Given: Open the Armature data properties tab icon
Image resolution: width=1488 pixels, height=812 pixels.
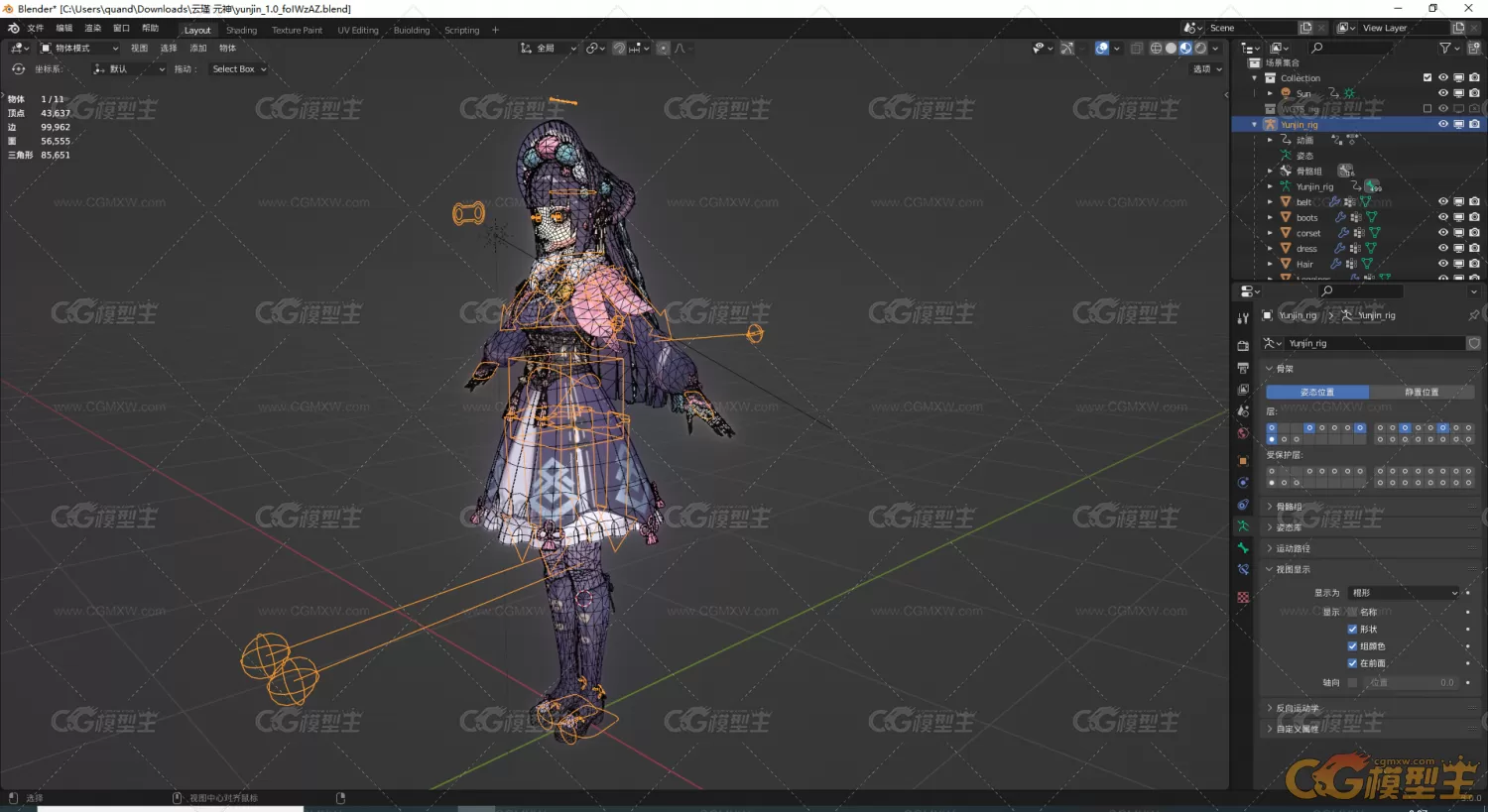Looking at the screenshot, I should pyautogui.click(x=1243, y=526).
